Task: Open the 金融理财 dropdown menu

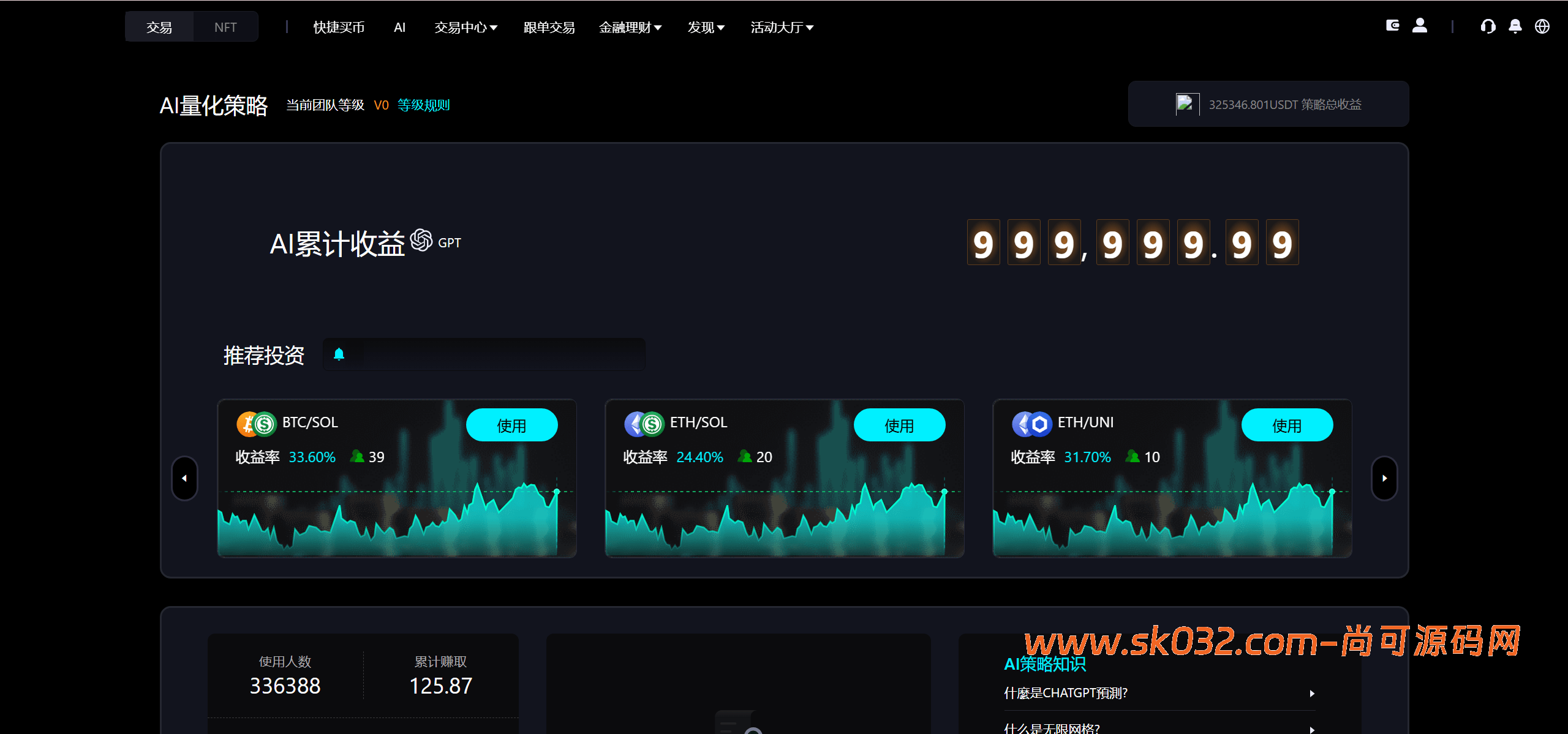Action: (x=630, y=27)
